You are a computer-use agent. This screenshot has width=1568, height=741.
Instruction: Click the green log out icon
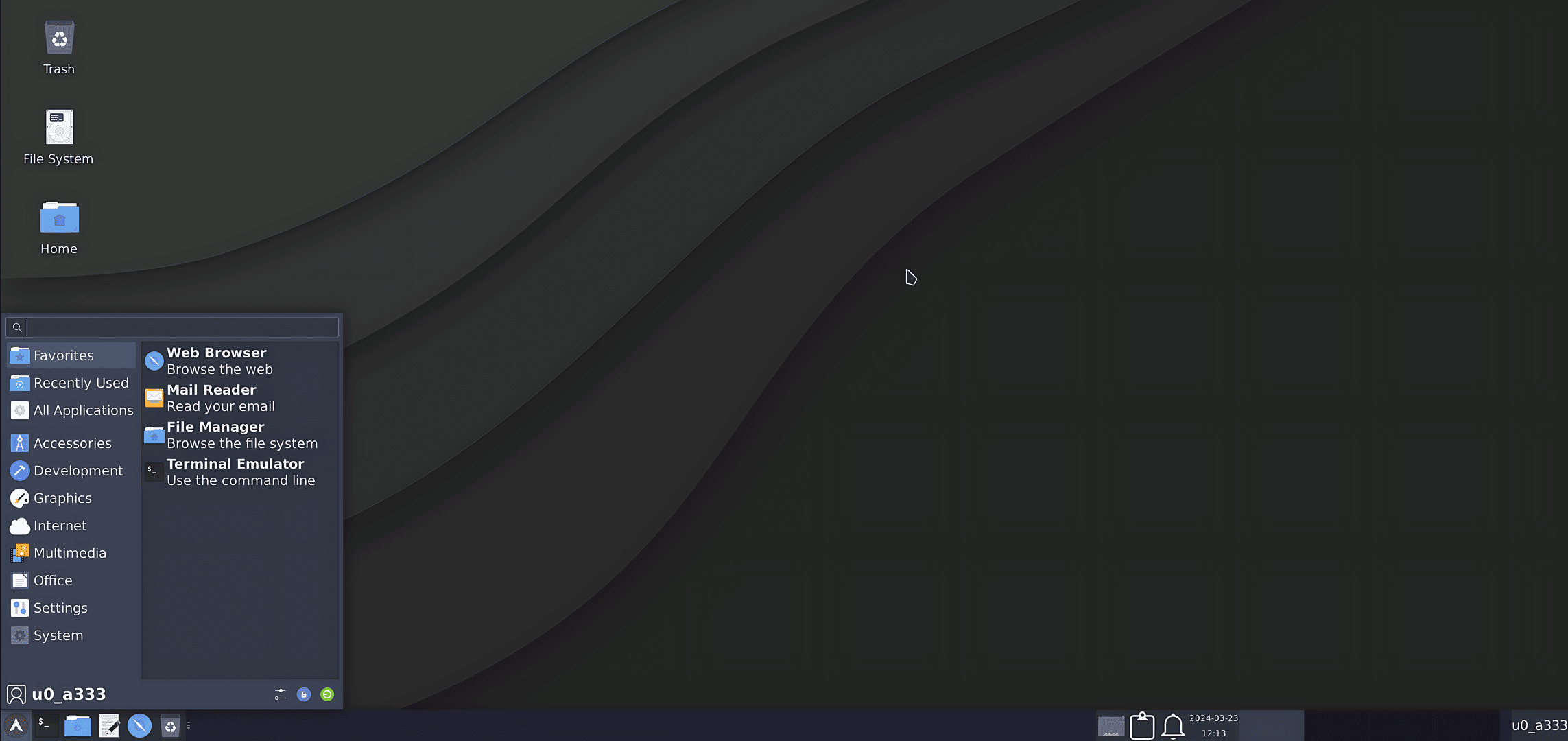click(327, 694)
